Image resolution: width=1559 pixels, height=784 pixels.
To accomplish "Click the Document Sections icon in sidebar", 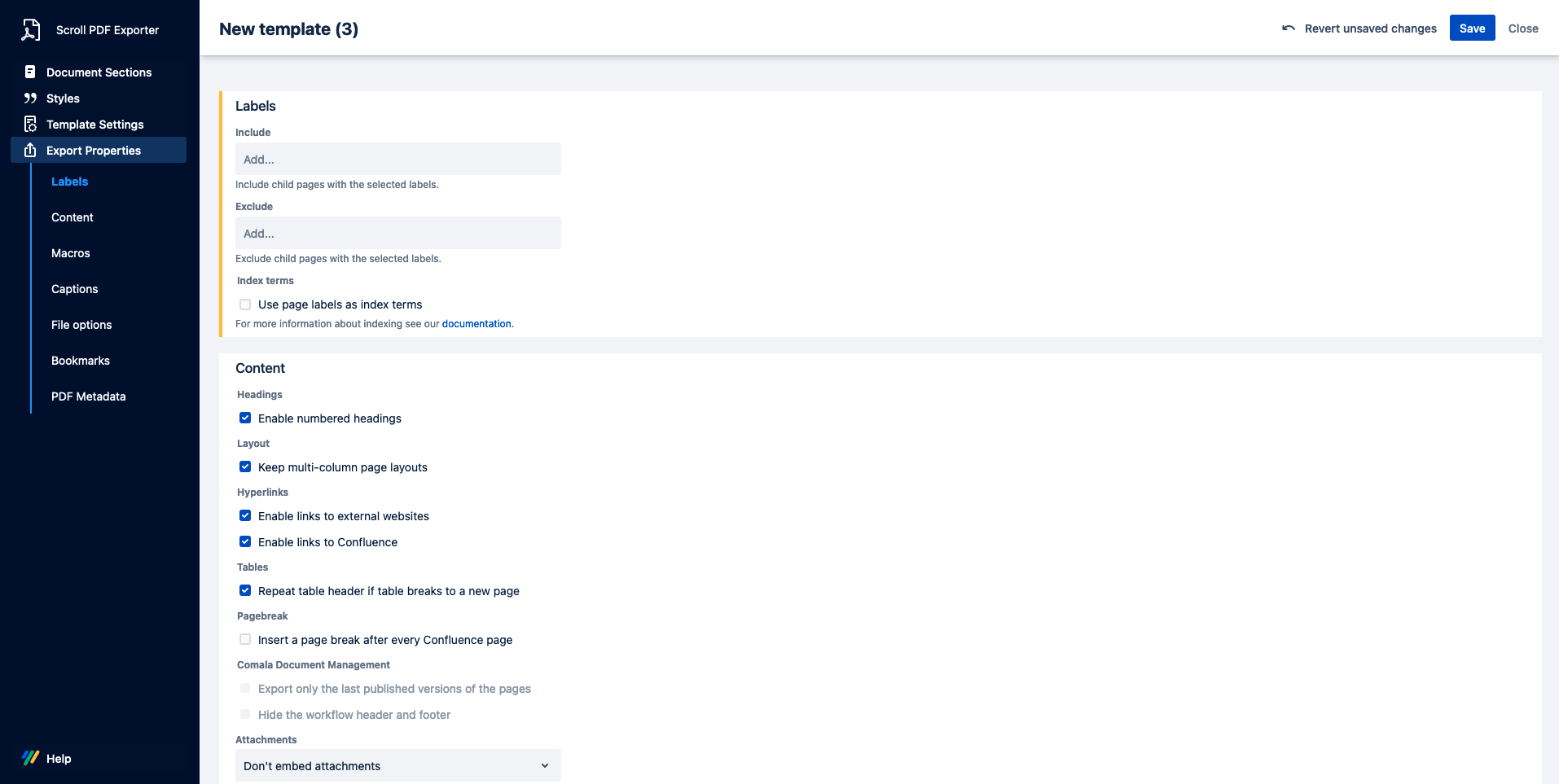I will [30, 72].
